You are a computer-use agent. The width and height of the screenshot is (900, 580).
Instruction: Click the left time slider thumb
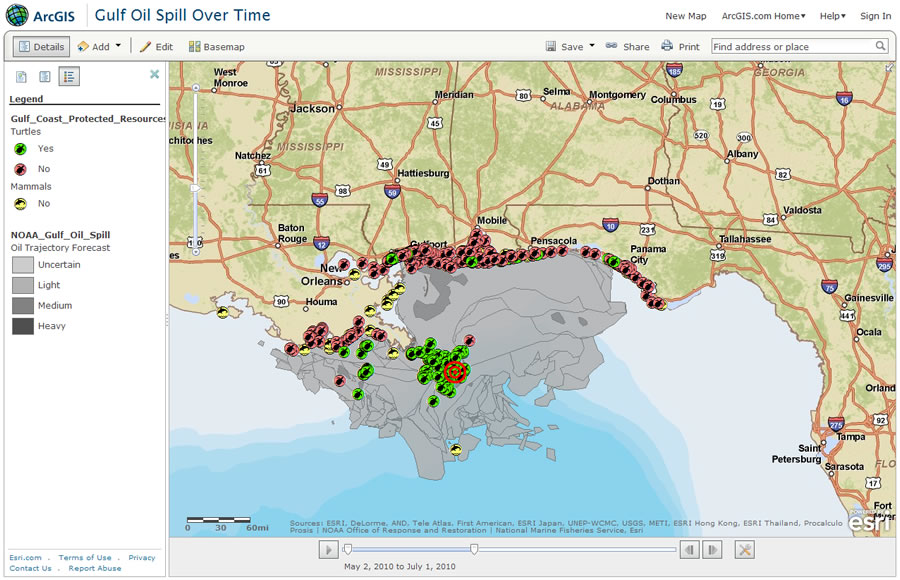pyautogui.click(x=347, y=550)
